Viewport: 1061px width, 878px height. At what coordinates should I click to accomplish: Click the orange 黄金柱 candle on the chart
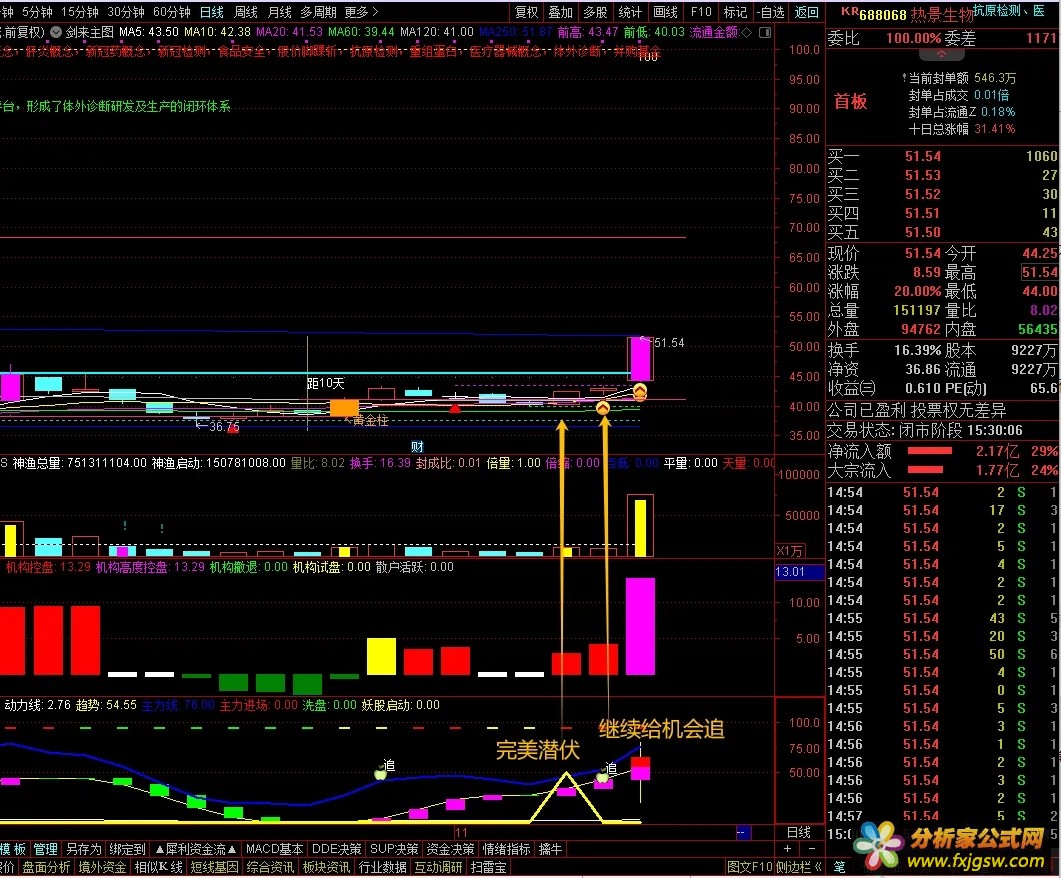[344, 408]
